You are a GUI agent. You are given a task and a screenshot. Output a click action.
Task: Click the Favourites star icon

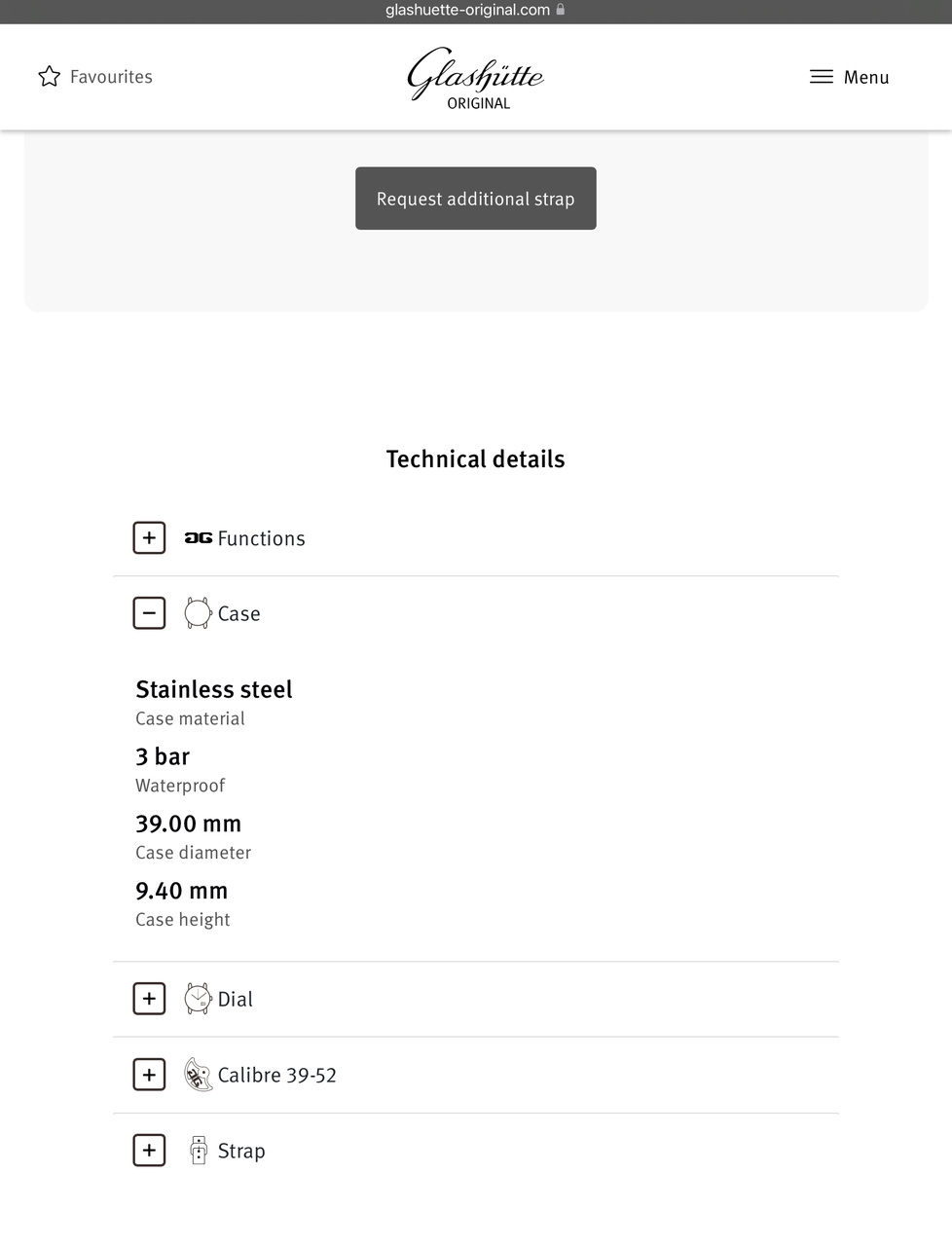coord(49,77)
